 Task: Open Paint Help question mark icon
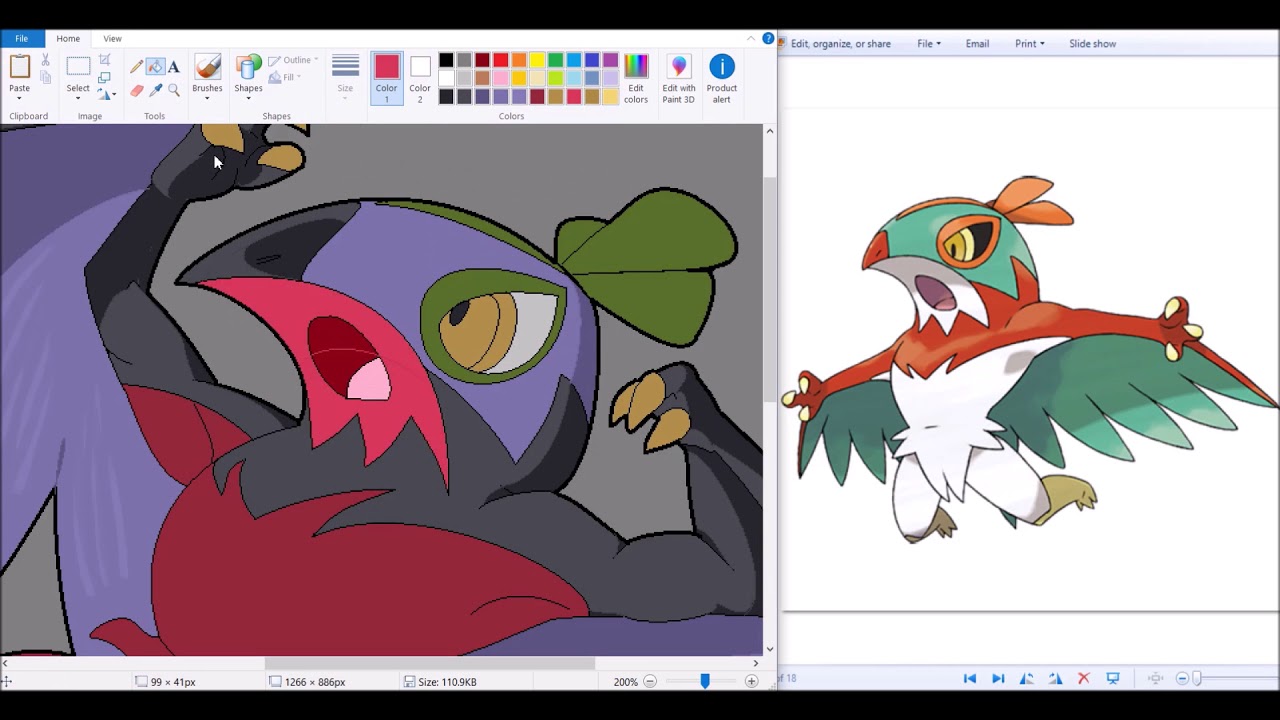pyautogui.click(x=768, y=38)
